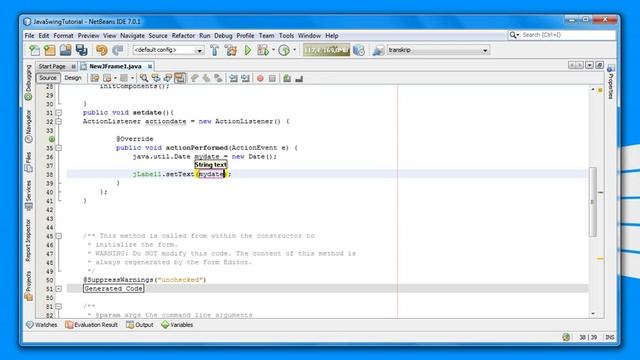The height and width of the screenshot is (360, 640).
Task: Click the Undo arrow icon
Action: pos(102,50)
